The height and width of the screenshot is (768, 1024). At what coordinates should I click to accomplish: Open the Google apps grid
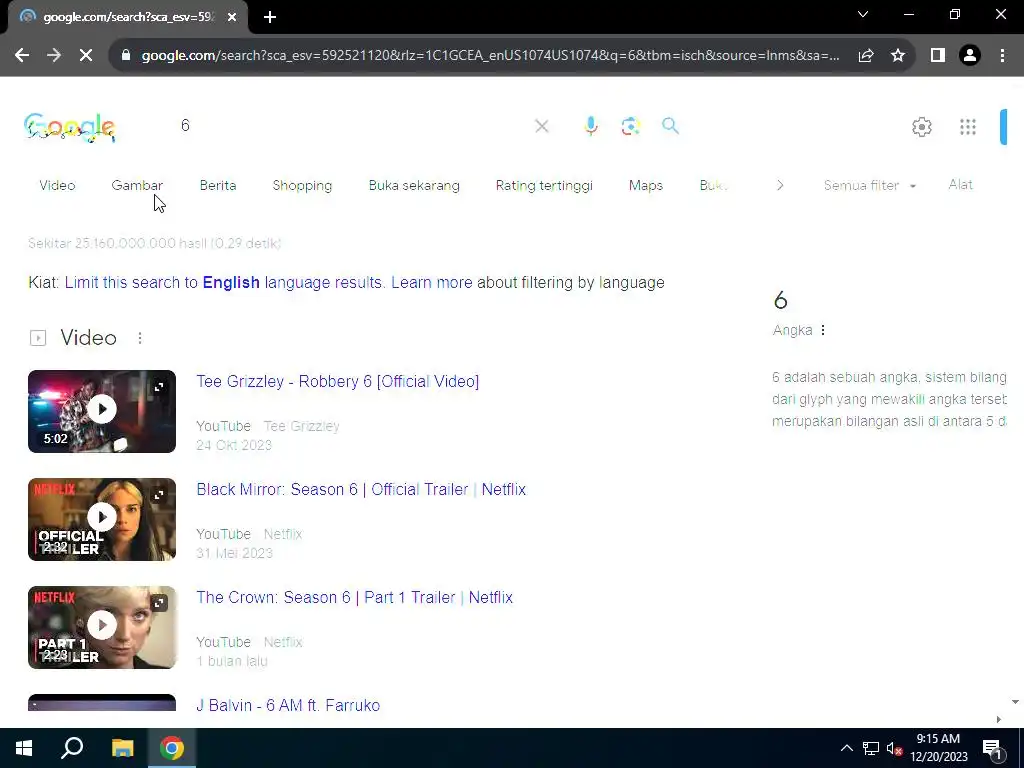click(x=968, y=127)
